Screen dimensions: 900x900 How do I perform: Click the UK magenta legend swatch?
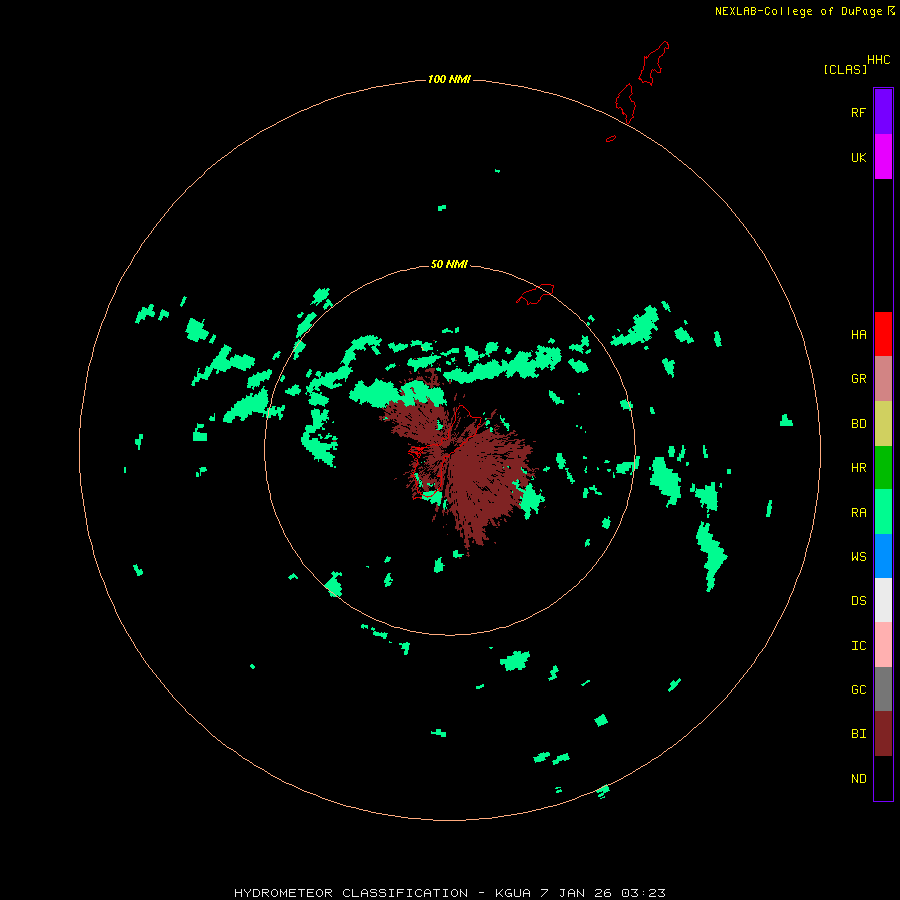[883, 157]
